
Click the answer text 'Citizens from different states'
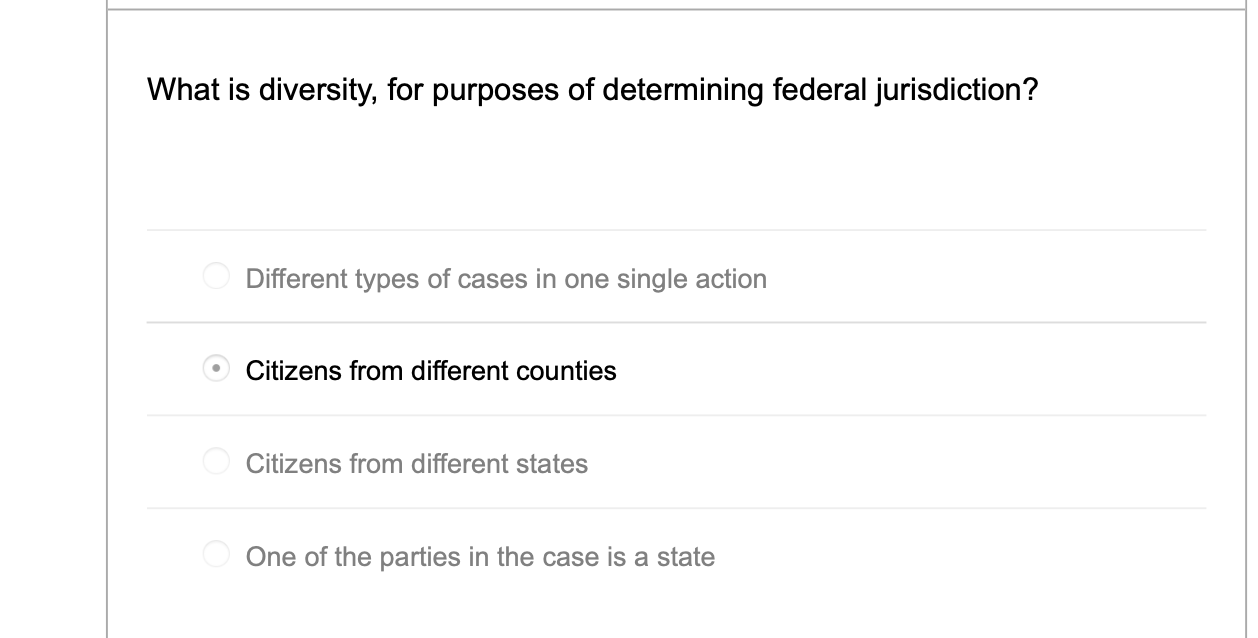[417, 463]
